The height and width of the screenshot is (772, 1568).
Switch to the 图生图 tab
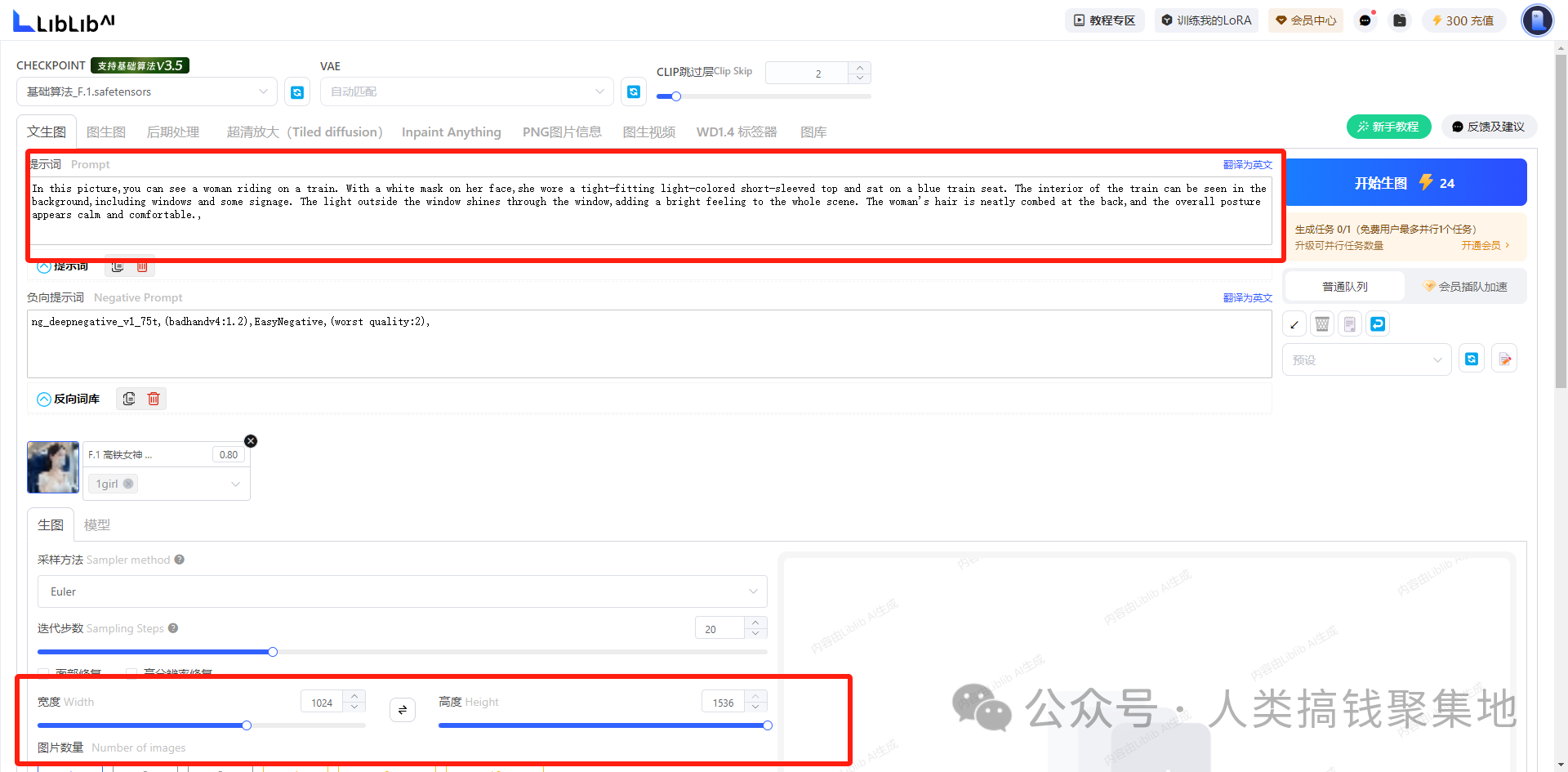[x=106, y=132]
